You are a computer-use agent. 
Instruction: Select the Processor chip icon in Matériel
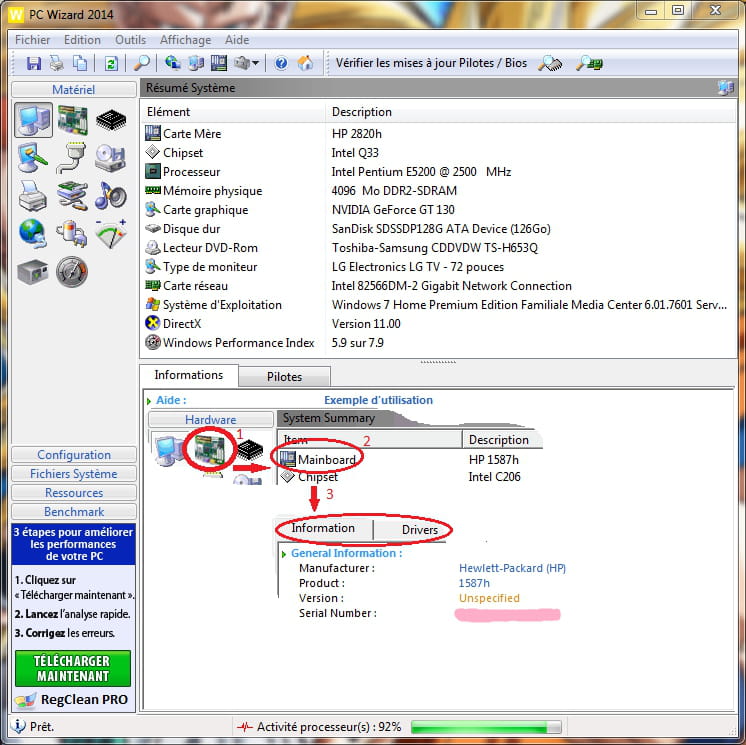coord(110,121)
